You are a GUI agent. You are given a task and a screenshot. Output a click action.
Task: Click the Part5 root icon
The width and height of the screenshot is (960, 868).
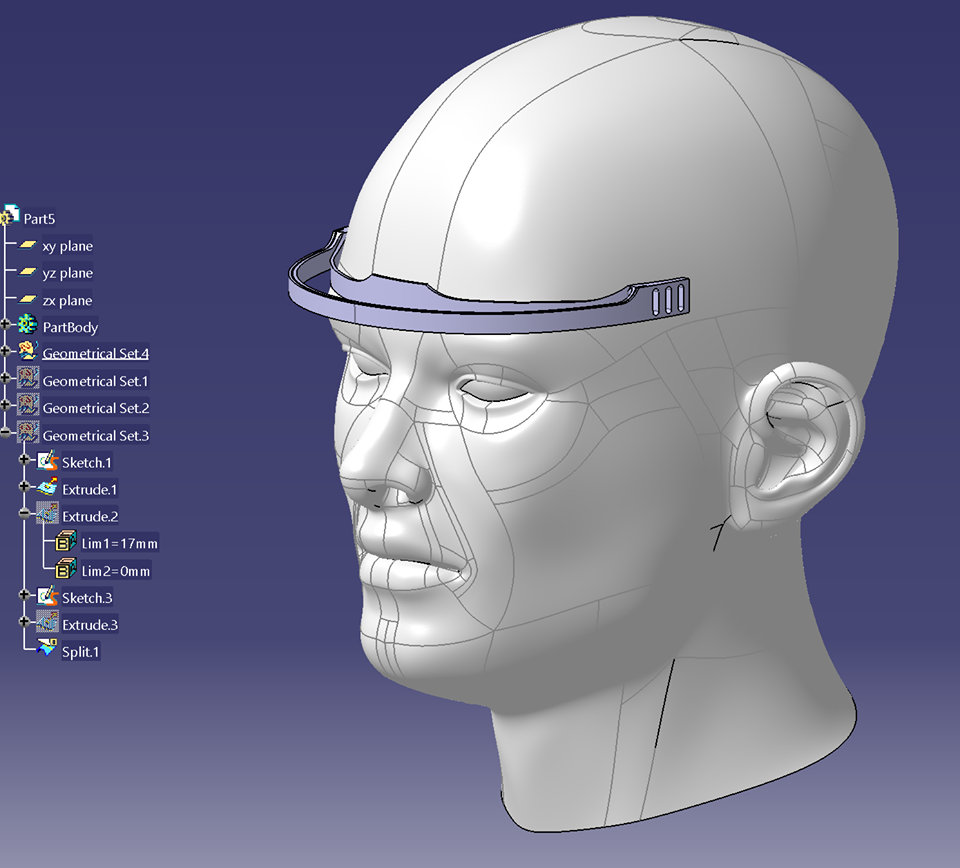click(x=10, y=215)
